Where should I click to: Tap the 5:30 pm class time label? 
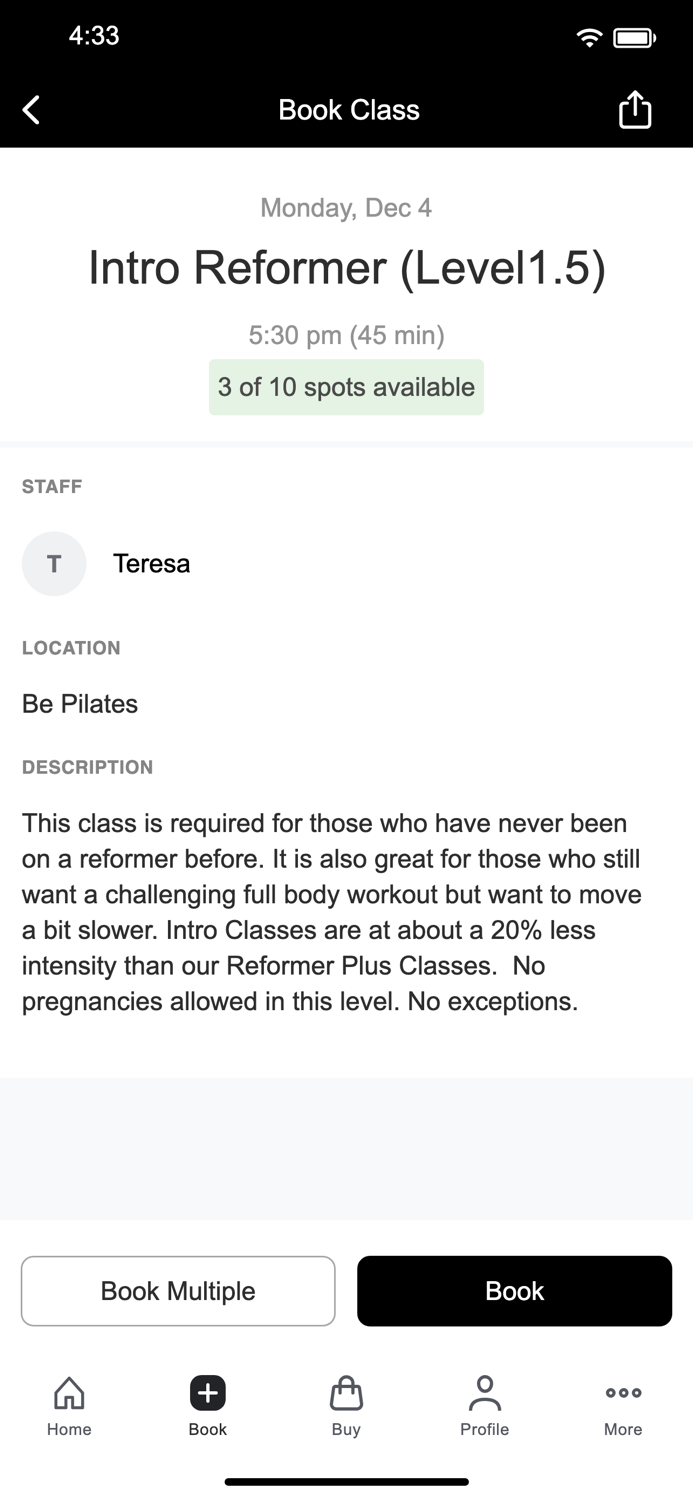[x=346, y=335]
